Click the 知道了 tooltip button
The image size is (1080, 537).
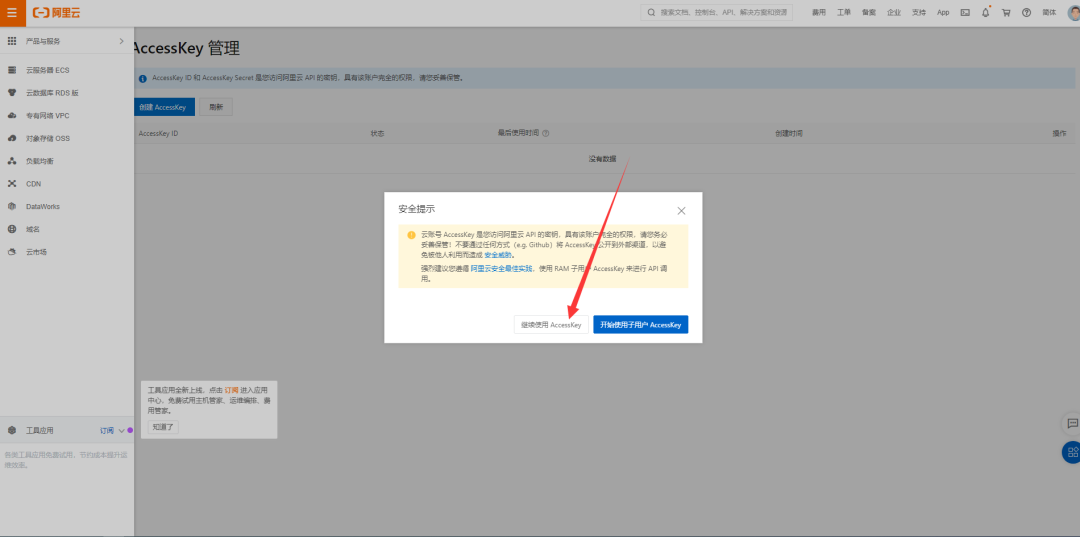pos(163,427)
